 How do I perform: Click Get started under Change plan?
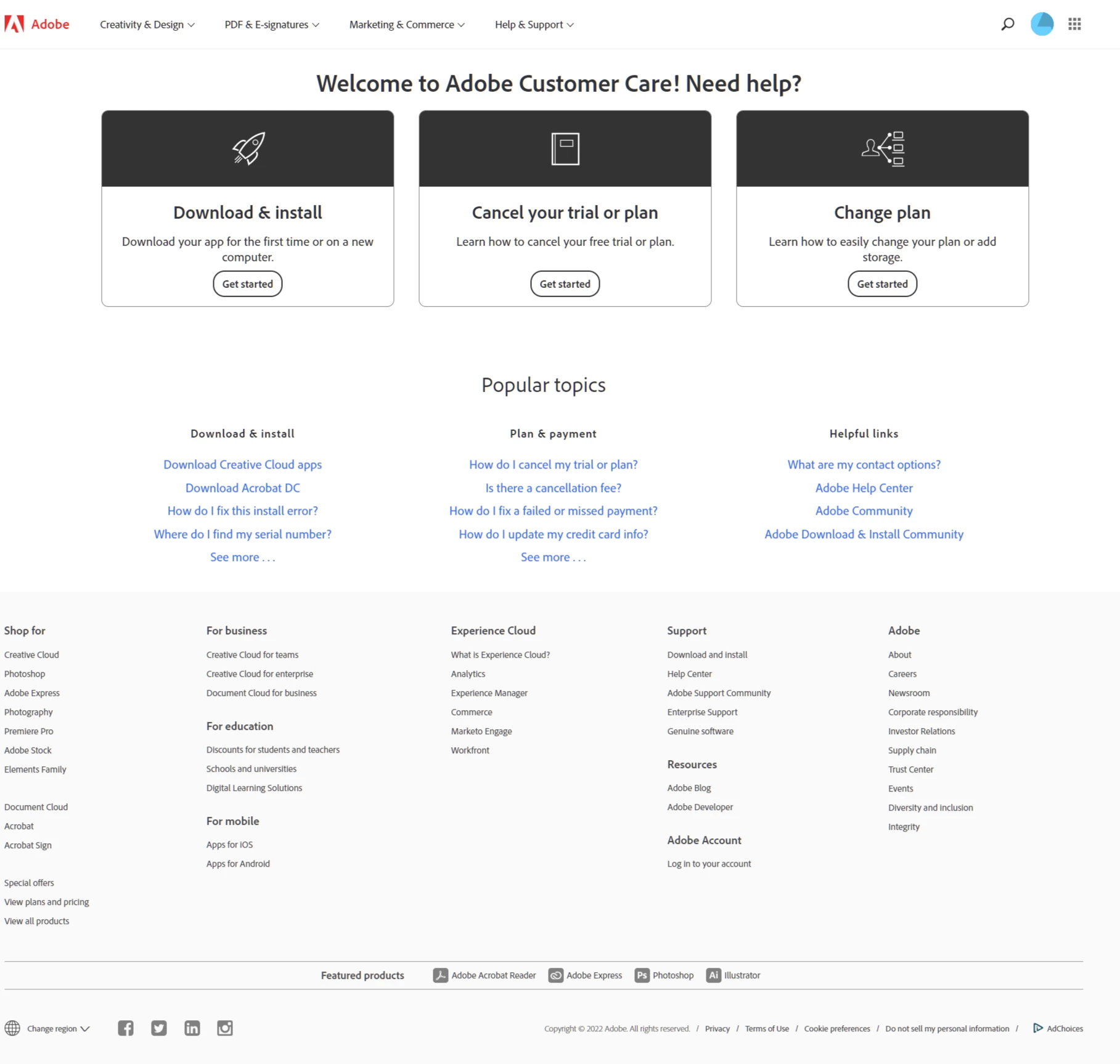click(x=883, y=284)
